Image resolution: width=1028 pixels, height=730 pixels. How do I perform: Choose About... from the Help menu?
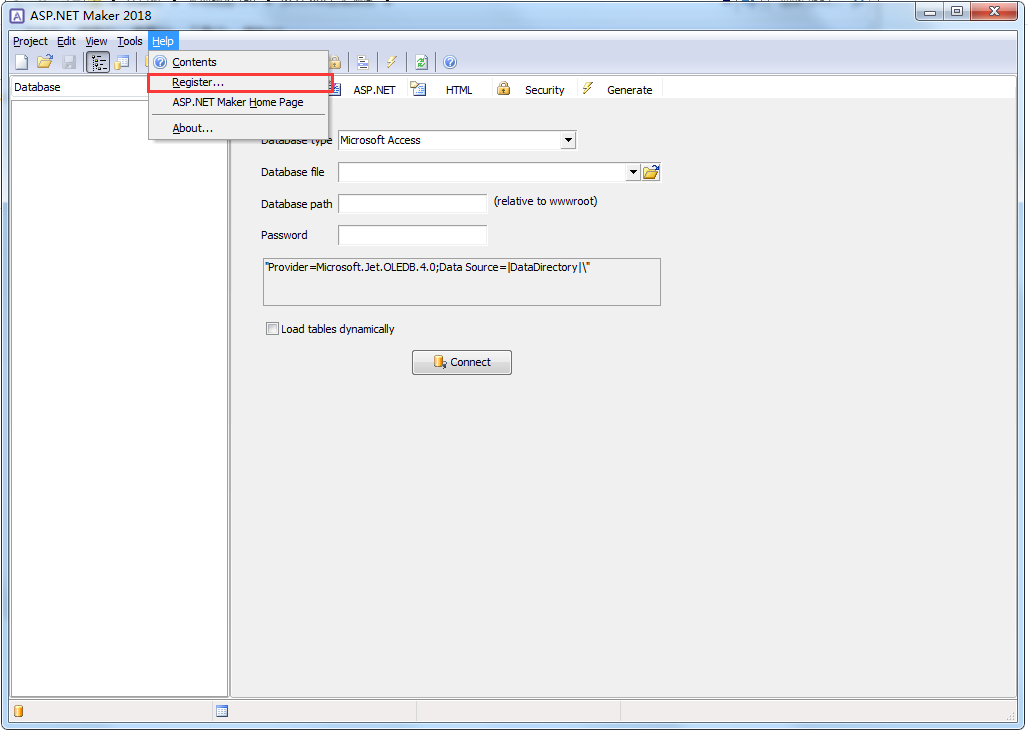click(239, 129)
